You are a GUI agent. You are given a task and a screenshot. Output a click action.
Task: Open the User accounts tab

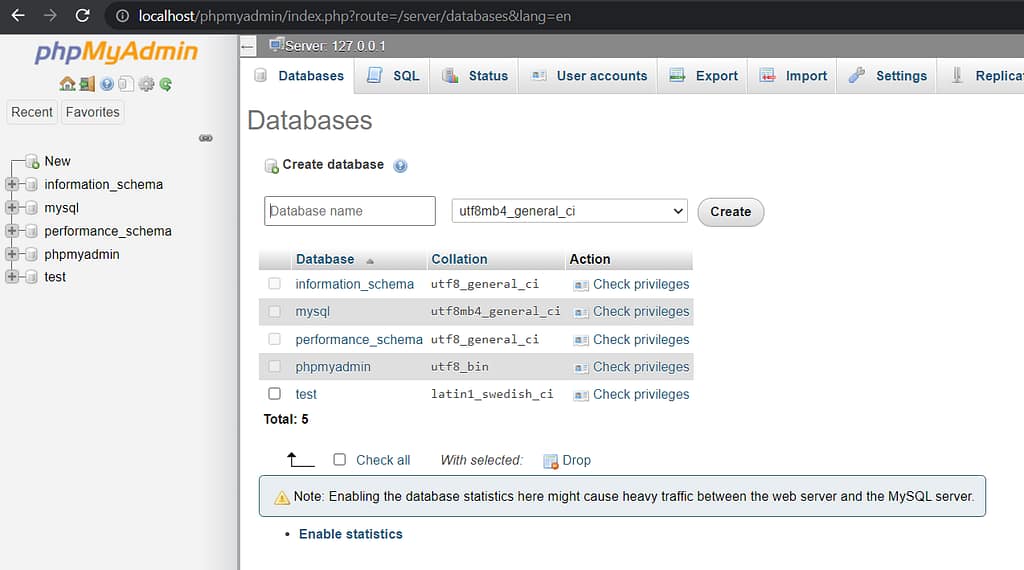coord(589,76)
